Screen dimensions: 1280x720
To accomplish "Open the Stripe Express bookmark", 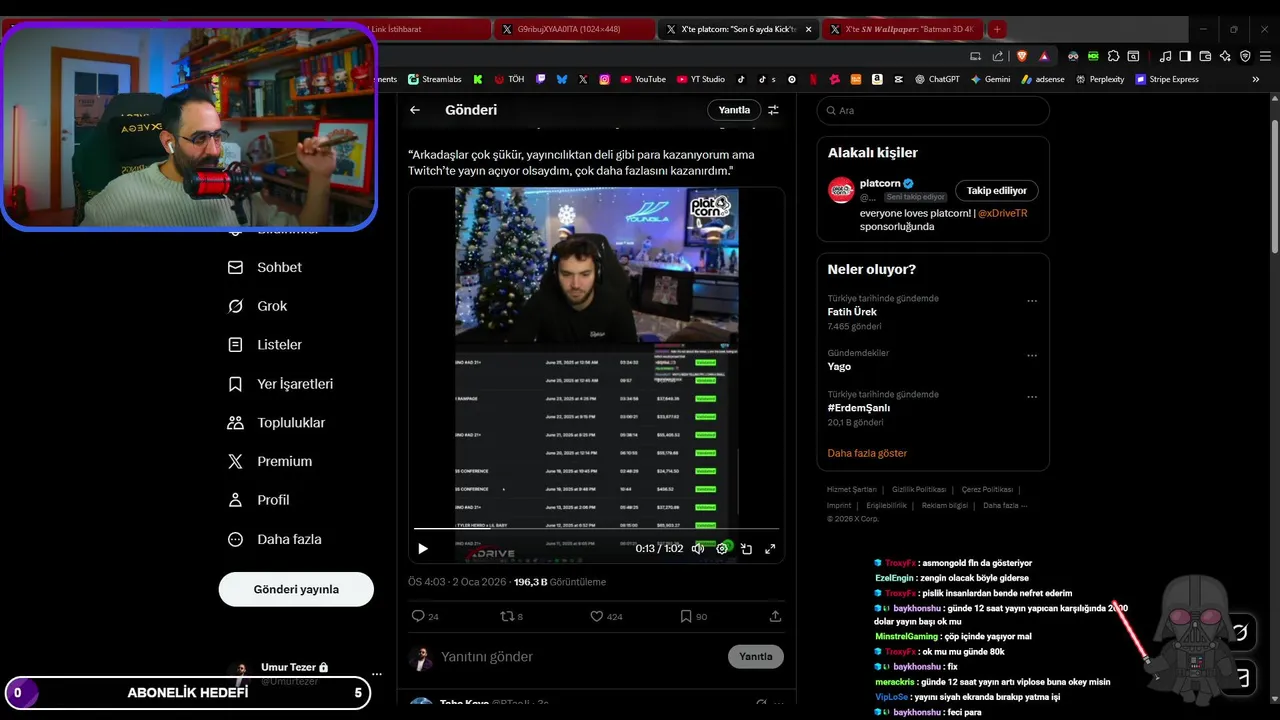I will click(x=1167, y=79).
